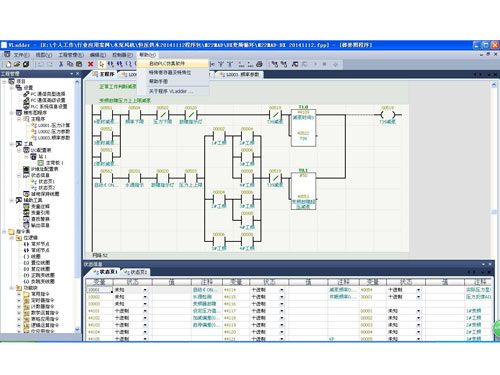
Task: Click the Open folder toolbar icon
Action: (17, 64)
